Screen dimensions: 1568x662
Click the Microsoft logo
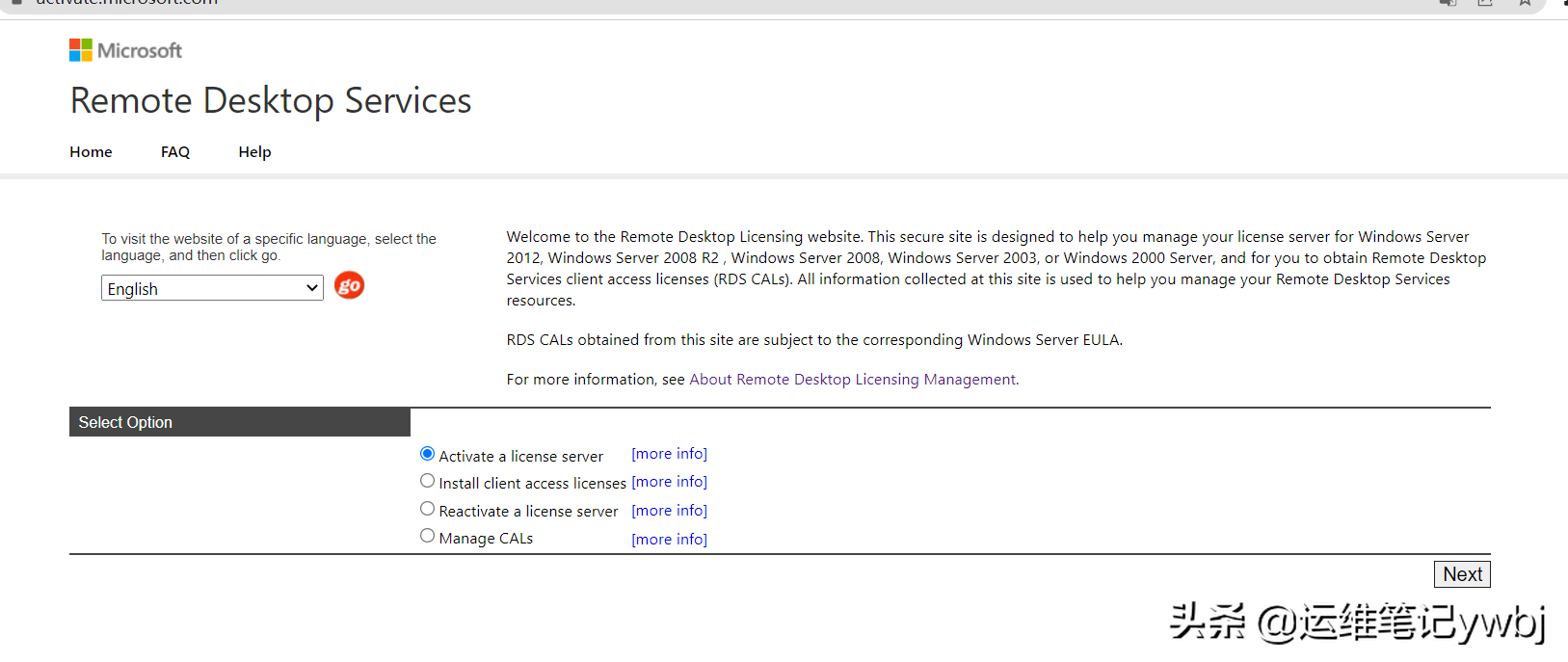125,50
